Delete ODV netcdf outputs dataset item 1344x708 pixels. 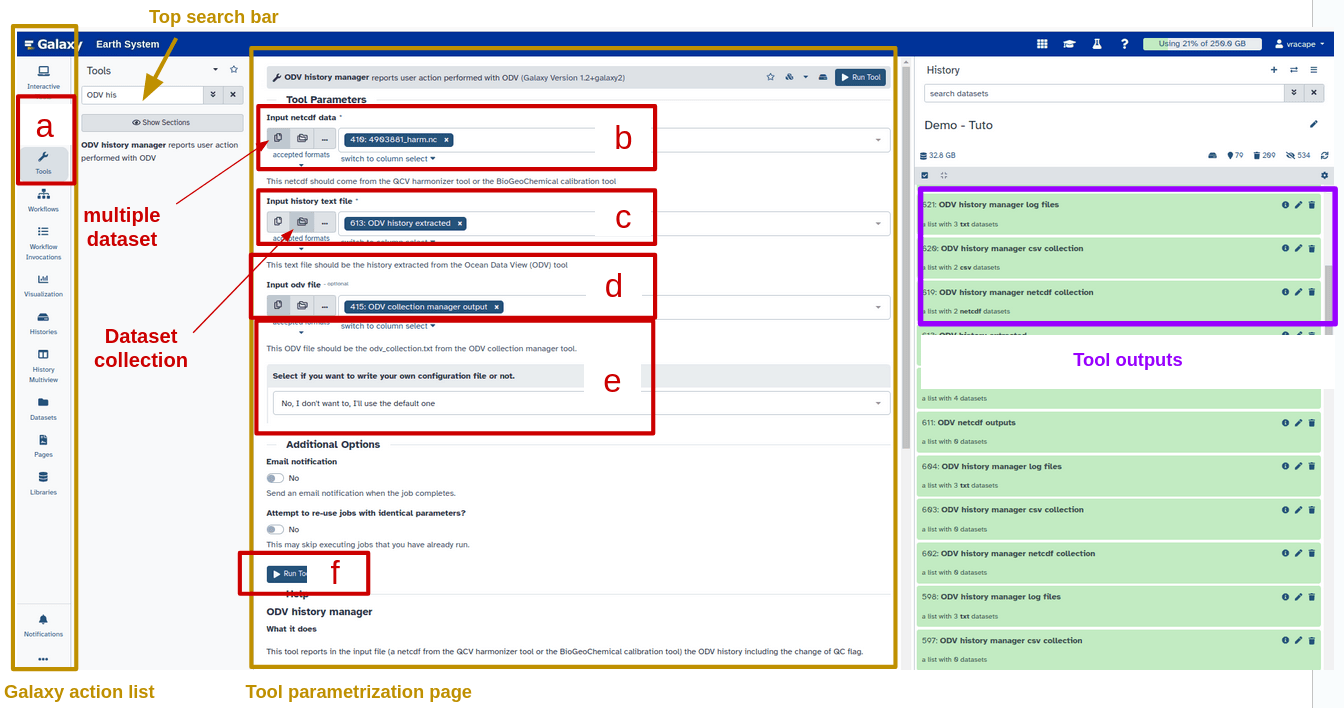[x=1312, y=423]
